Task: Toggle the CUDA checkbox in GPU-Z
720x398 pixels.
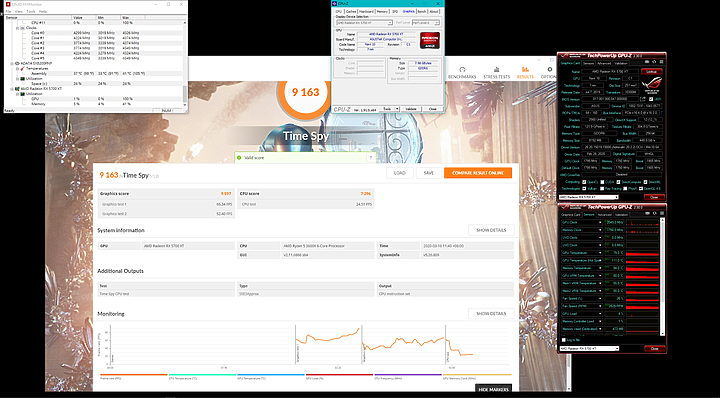Action: pos(602,182)
